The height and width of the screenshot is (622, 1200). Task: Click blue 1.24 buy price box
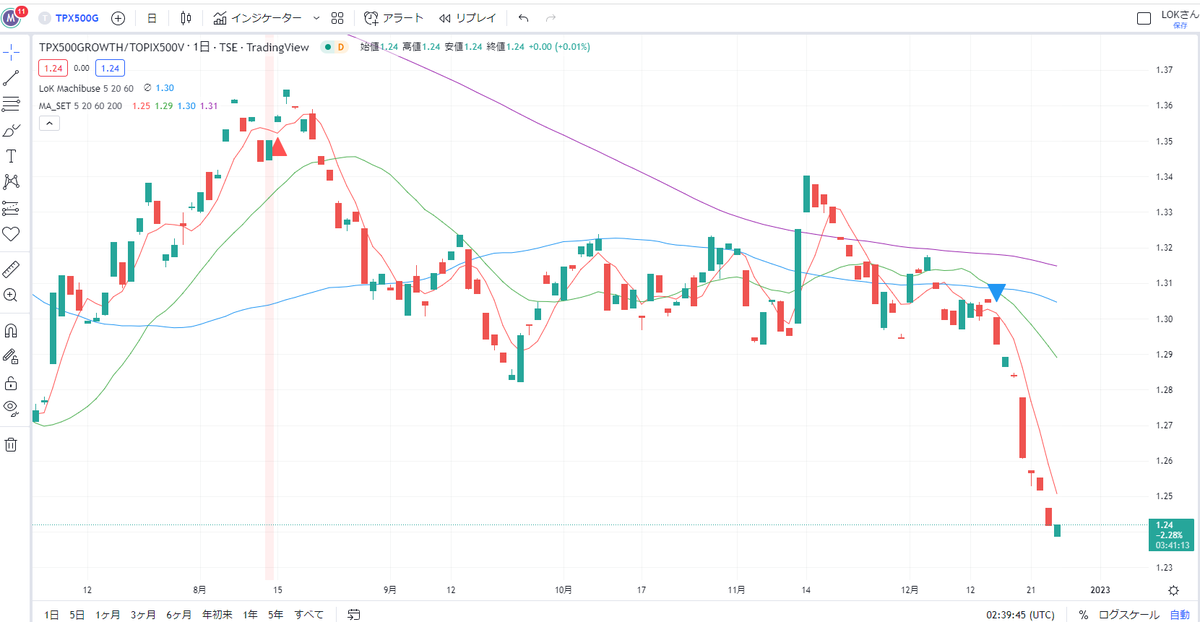coord(110,68)
